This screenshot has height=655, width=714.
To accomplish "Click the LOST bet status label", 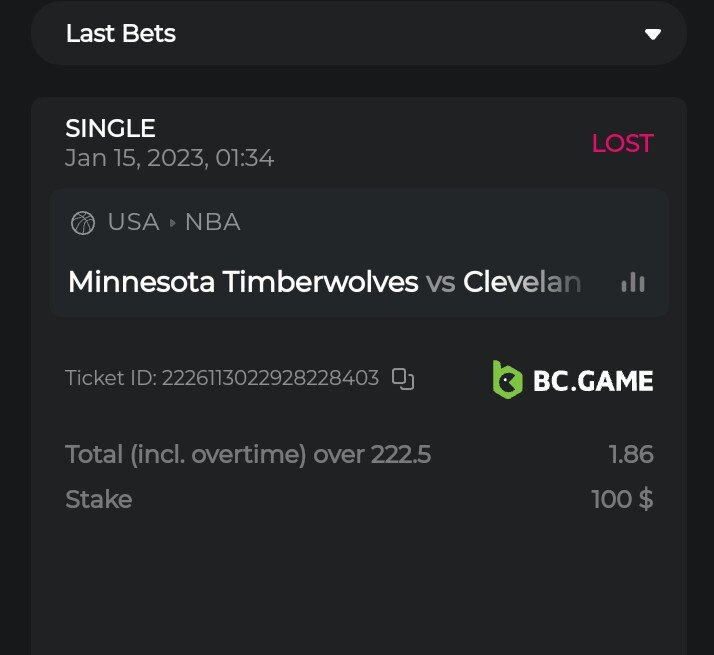I will coord(622,143).
